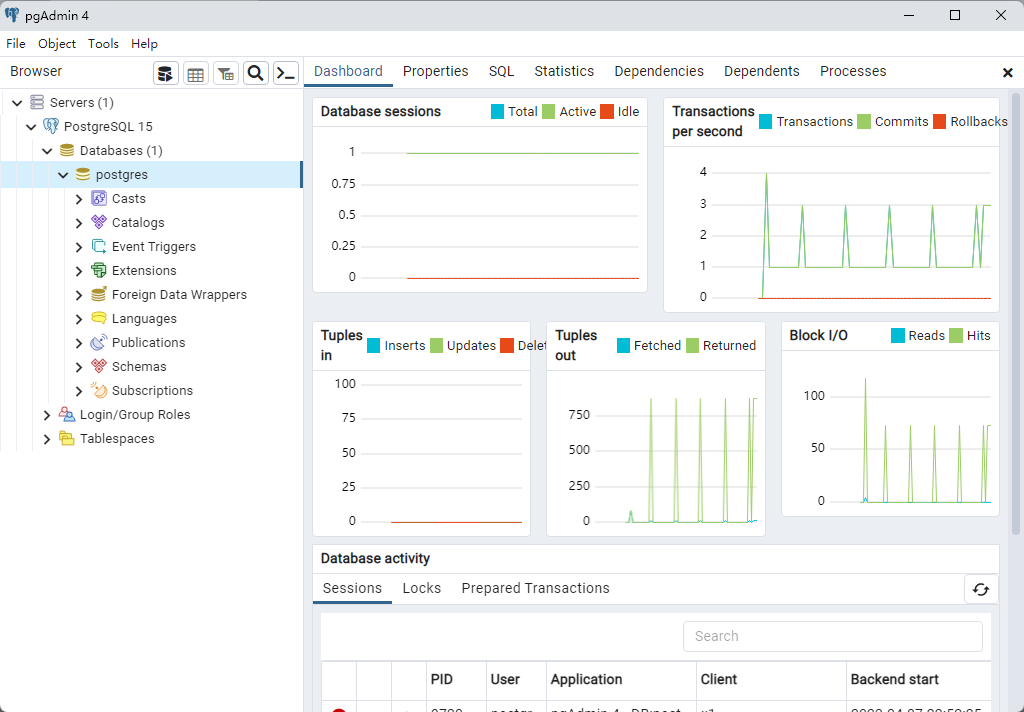The image size is (1024, 712).
Task: Open the Query Tool icon in Browser toolbar
Action: click(166, 73)
